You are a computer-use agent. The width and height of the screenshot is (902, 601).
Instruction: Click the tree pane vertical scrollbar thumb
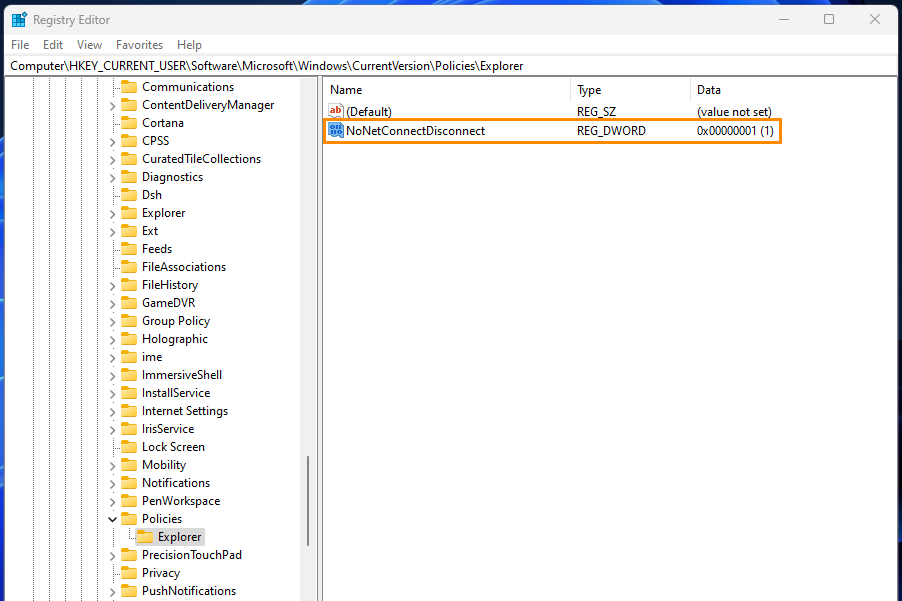click(x=308, y=500)
